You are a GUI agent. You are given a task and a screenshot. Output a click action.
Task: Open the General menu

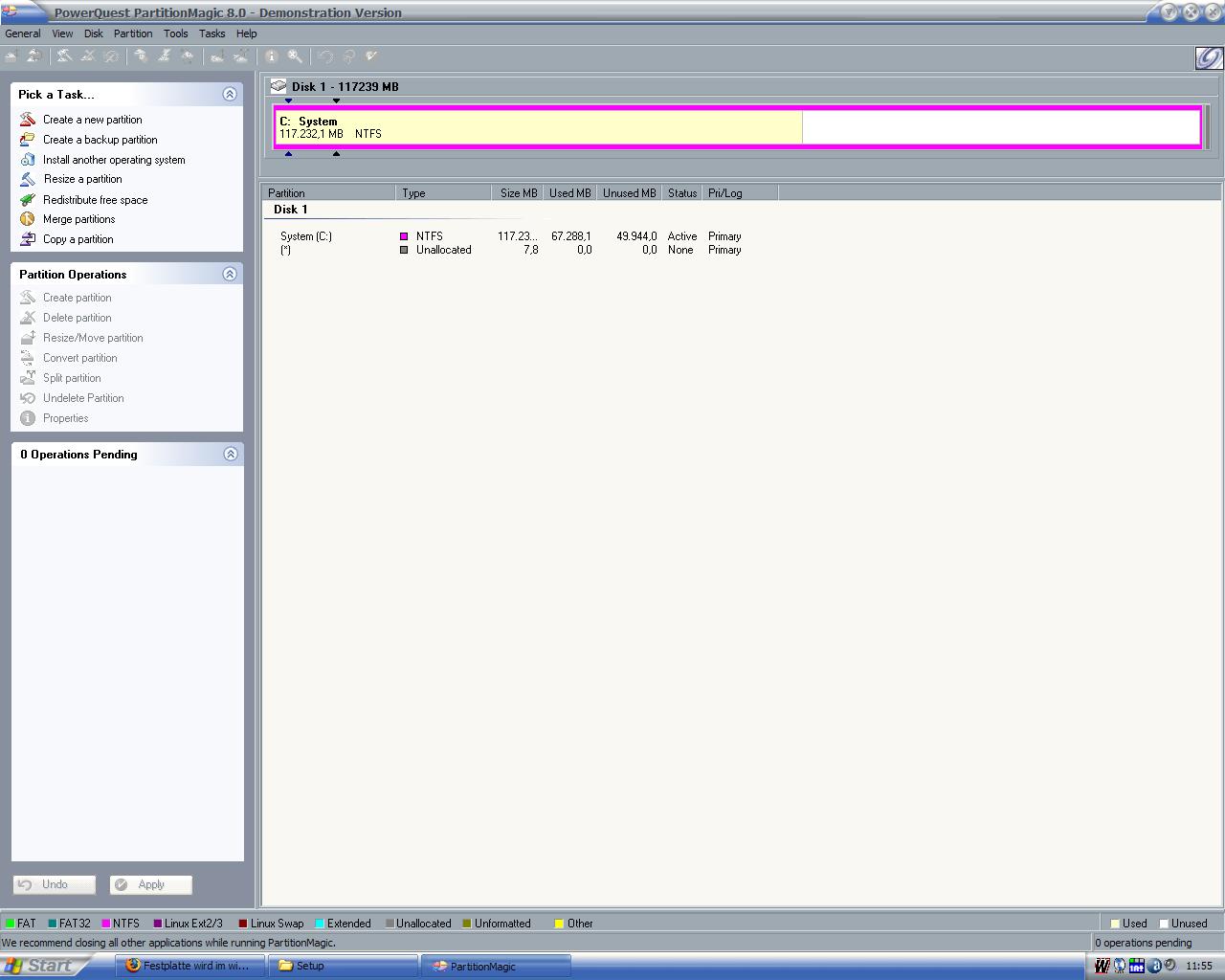(23, 33)
